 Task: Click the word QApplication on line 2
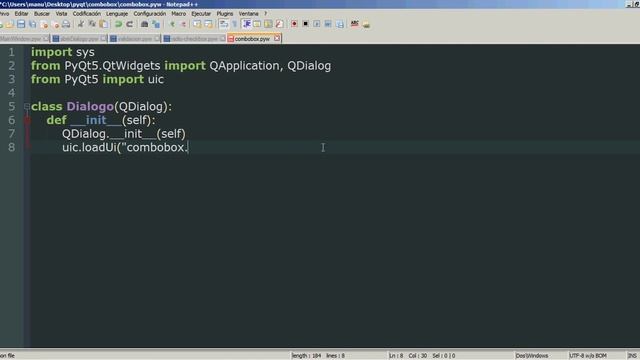coord(244,66)
